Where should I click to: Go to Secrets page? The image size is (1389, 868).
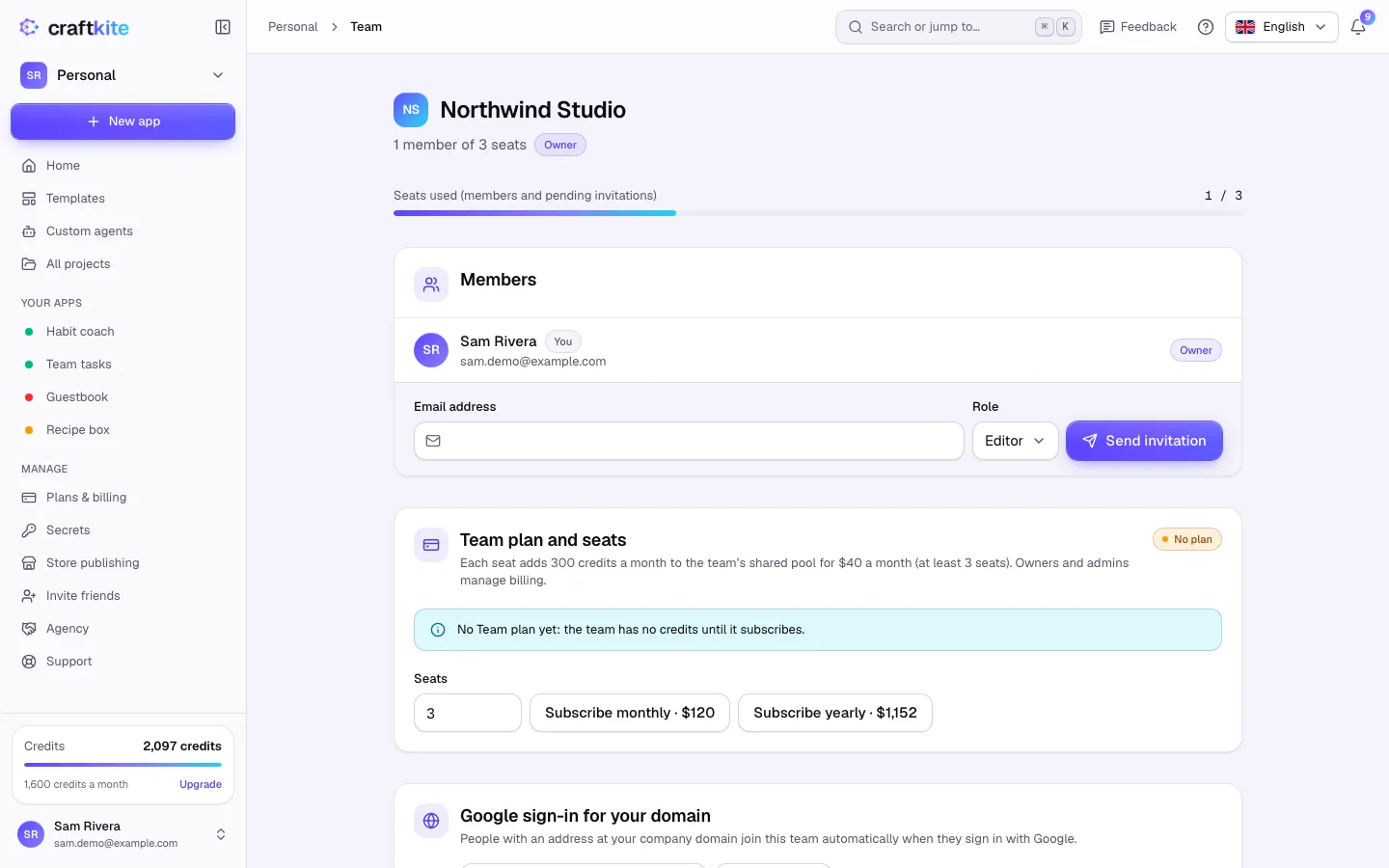123,530
